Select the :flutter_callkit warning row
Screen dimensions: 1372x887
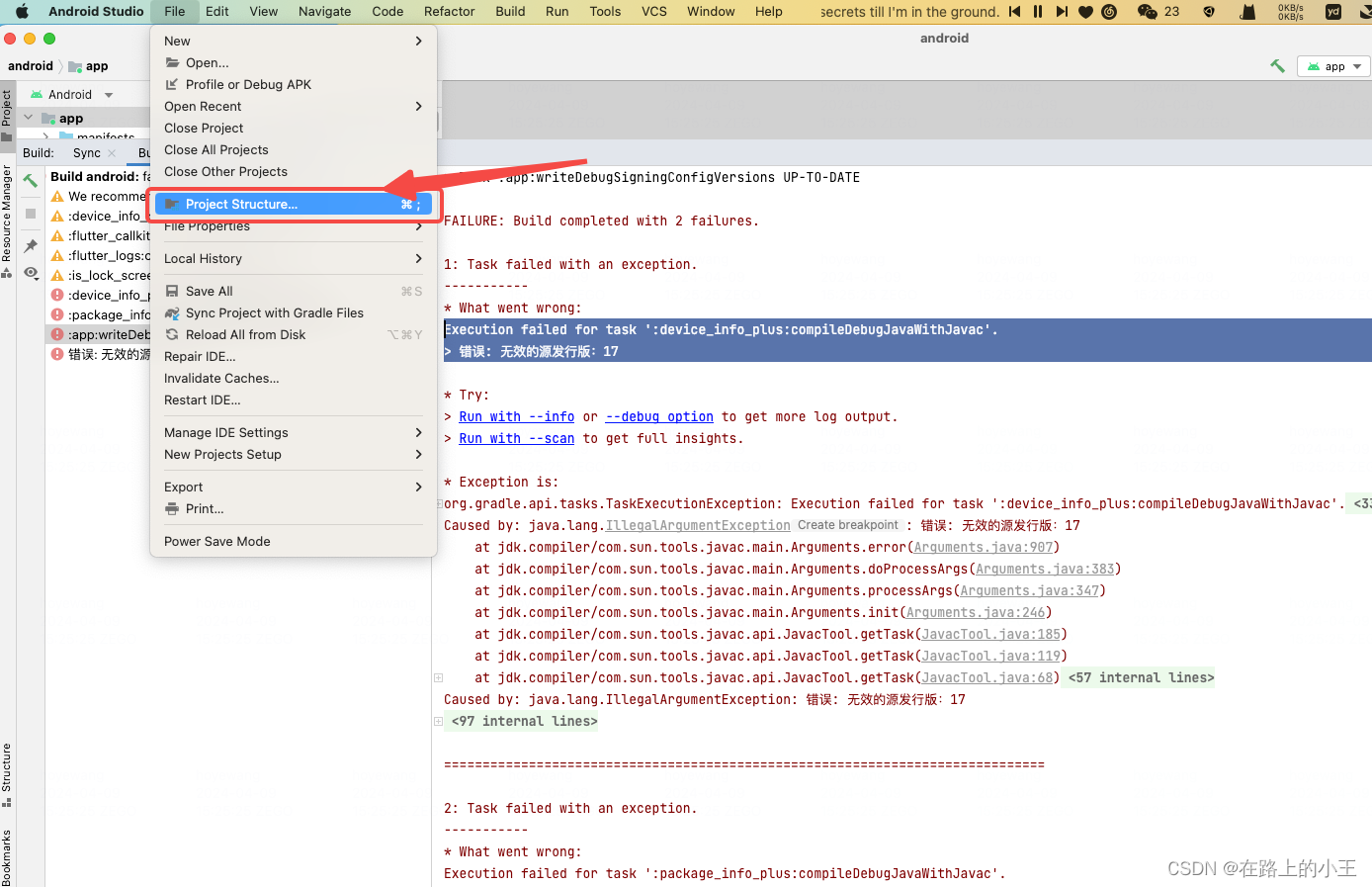coord(100,235)
